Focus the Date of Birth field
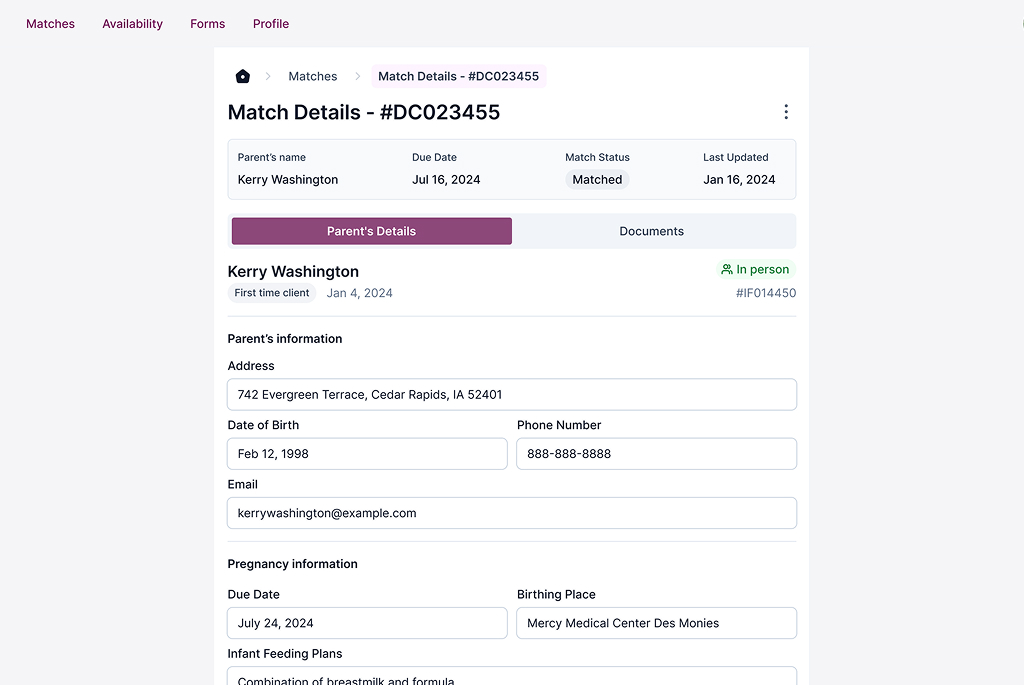 [x=367, y=454]
